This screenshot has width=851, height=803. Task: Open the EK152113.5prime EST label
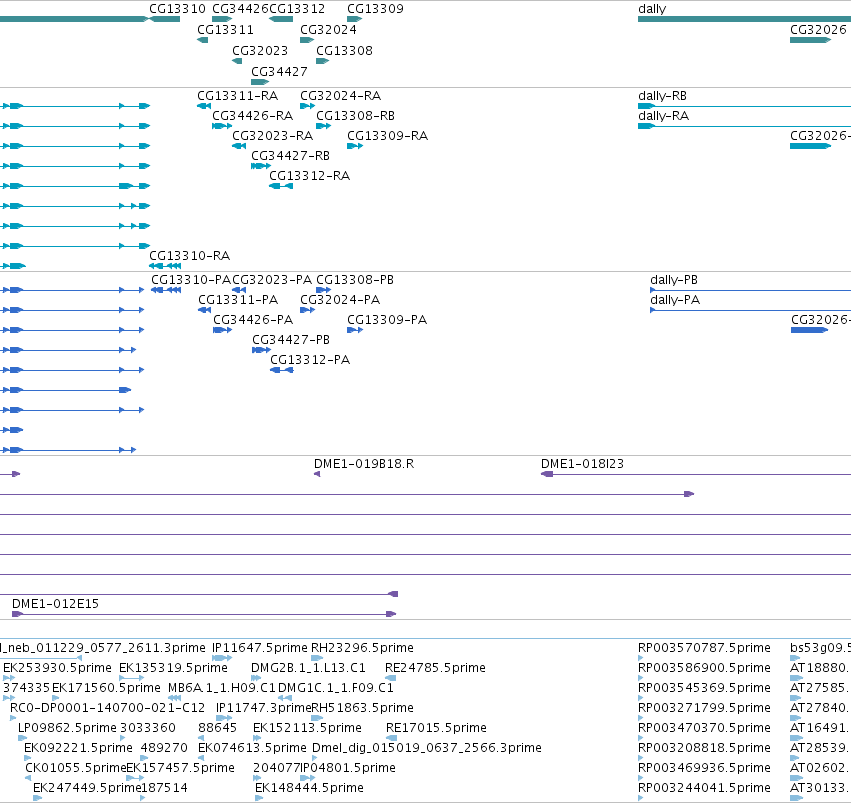(x=307, y=728)
